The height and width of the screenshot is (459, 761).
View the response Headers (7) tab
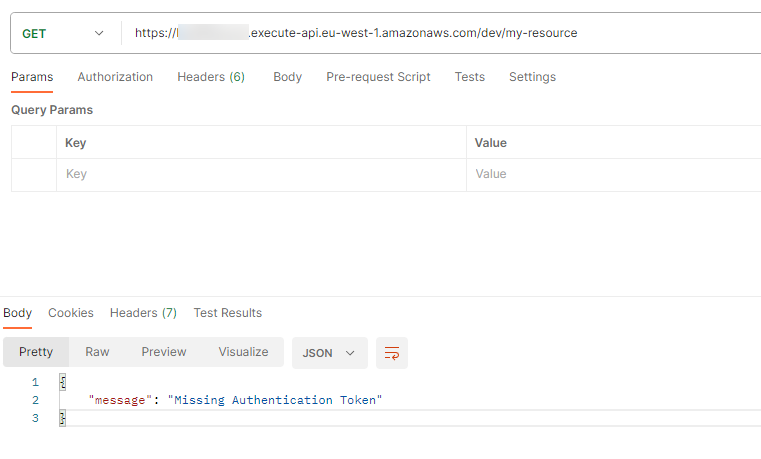coord(143,313)
